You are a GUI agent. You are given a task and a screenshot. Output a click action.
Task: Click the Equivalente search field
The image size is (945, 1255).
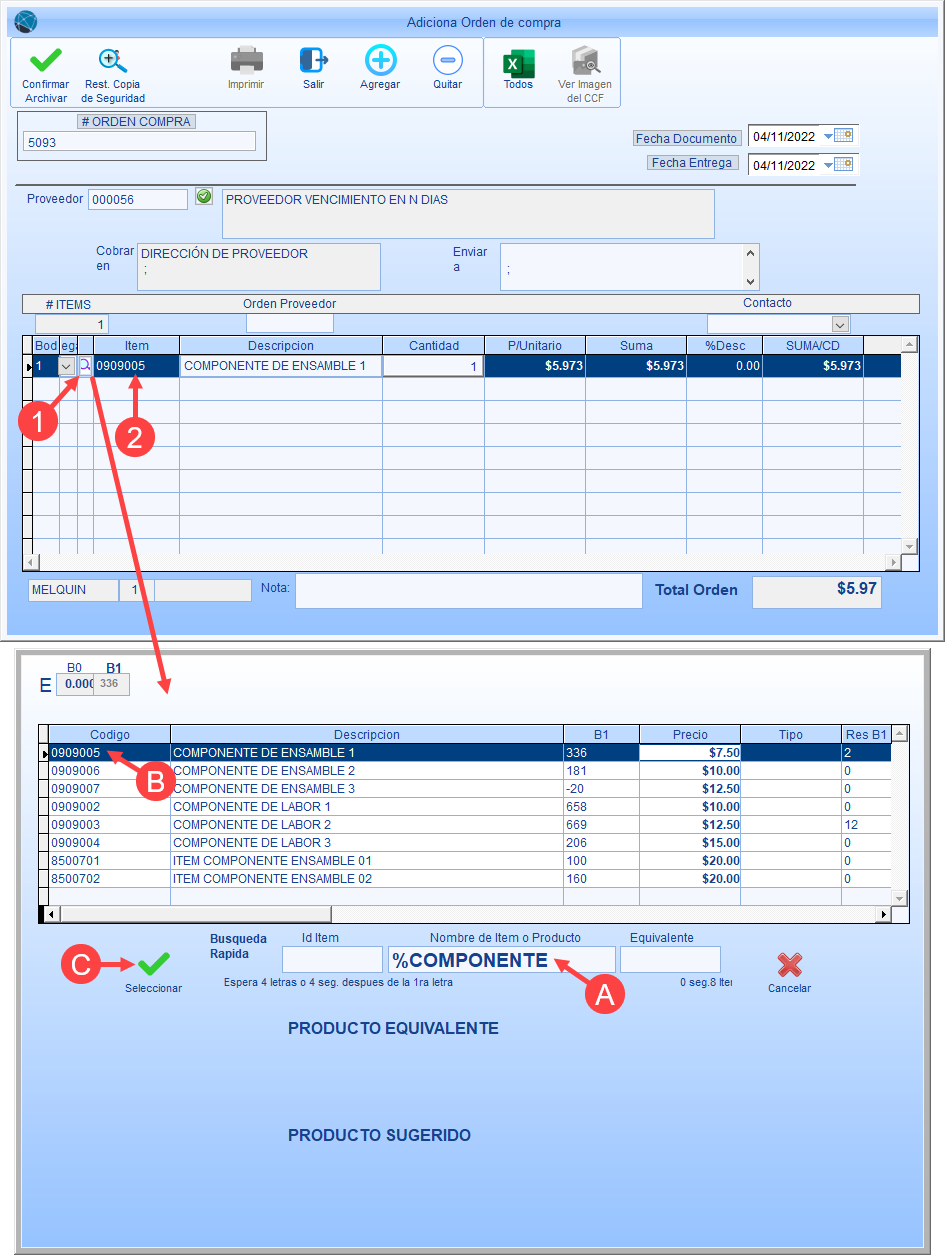tap(670, 960)
